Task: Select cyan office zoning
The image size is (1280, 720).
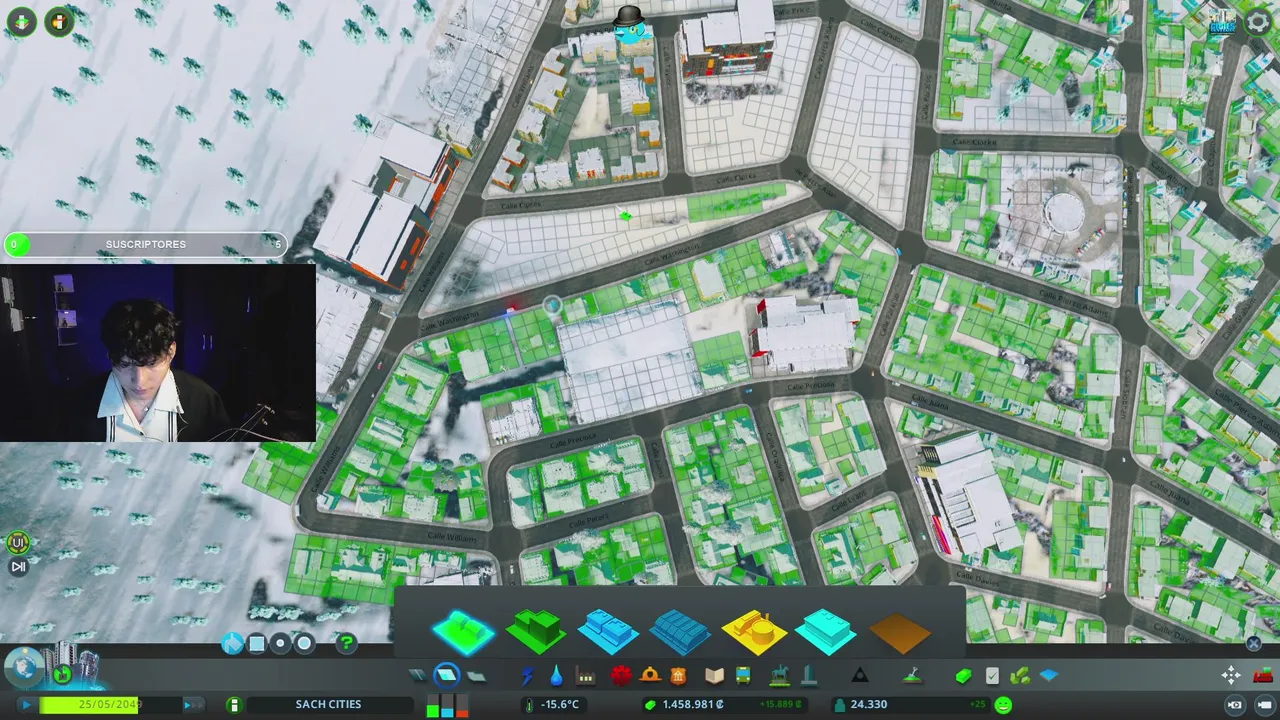Action: point(826,631)
